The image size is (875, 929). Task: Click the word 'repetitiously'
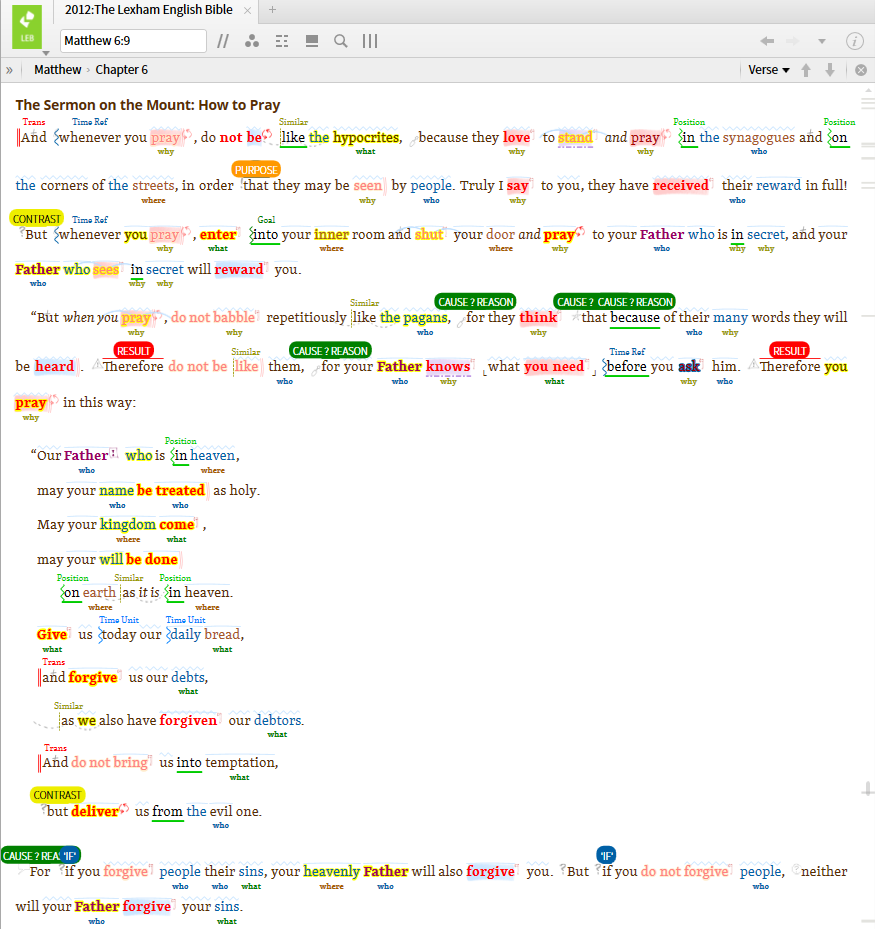tap(306, 318)
